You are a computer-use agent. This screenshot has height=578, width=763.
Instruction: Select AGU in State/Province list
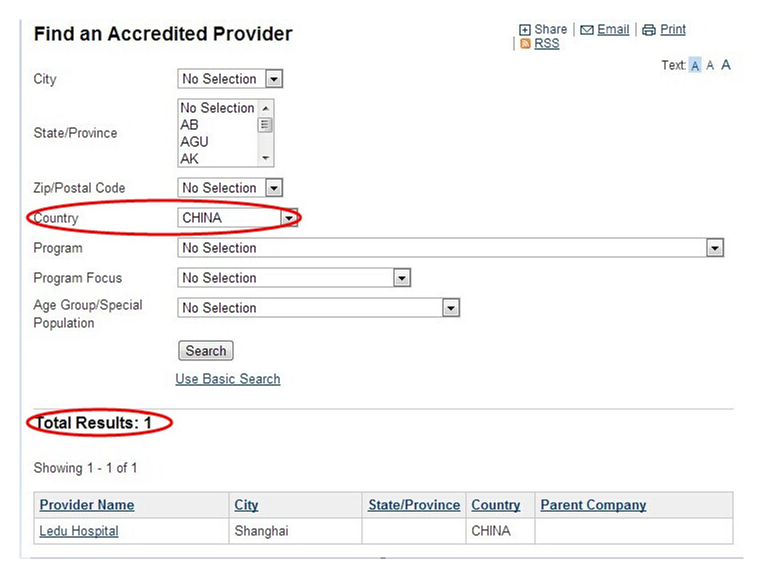[195, 142]
